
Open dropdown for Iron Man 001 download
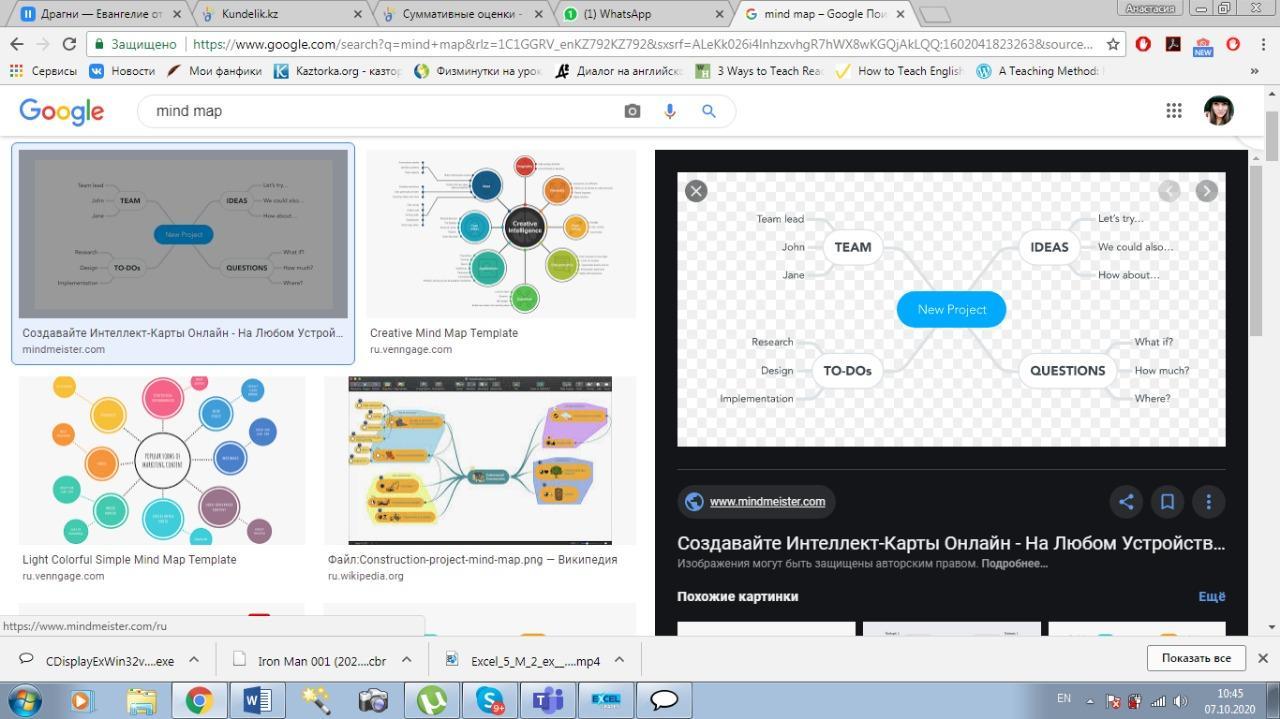coord(407,660)
